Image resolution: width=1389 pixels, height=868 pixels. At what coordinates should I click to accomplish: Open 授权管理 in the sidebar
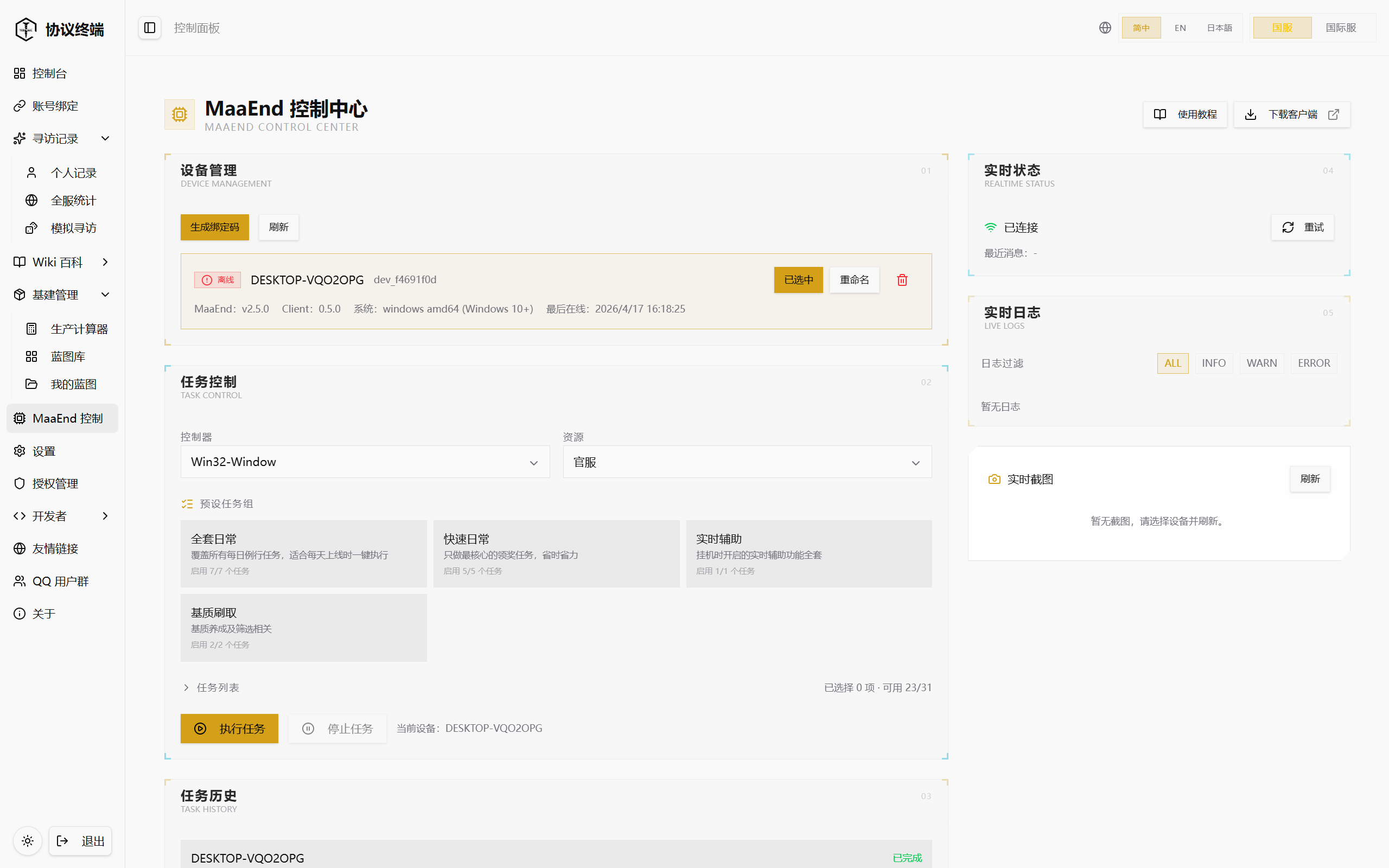(62, 484)
